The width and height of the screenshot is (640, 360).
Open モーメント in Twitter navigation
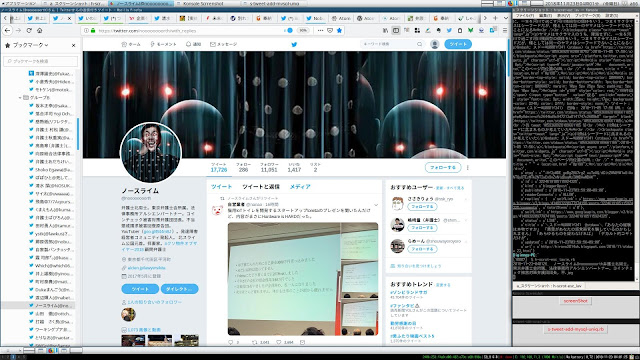tap(163, 44)
